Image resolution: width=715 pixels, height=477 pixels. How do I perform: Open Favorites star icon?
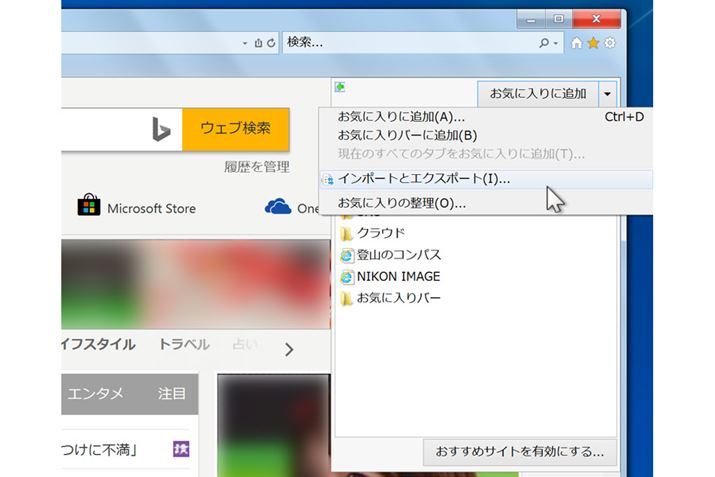pos(593,43)
